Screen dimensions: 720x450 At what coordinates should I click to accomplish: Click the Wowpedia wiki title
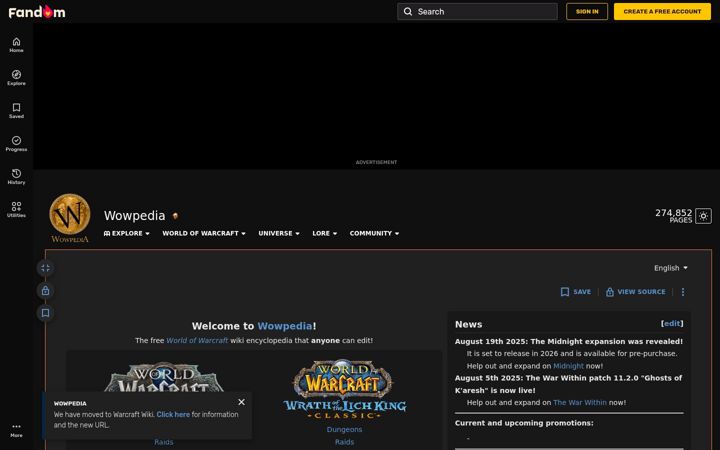click(x=135, y=215)
